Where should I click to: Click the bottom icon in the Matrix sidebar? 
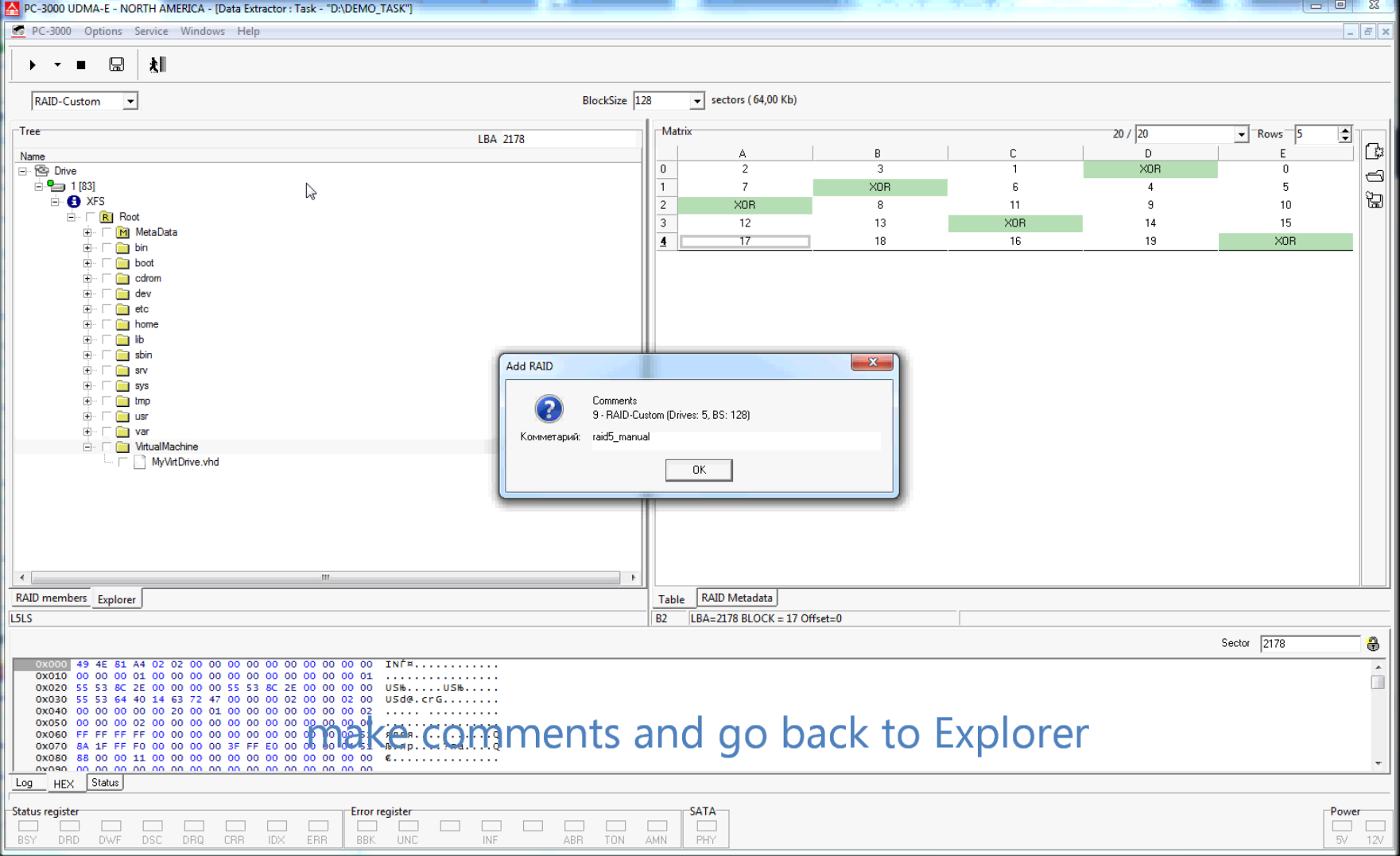coord(1374,200)
